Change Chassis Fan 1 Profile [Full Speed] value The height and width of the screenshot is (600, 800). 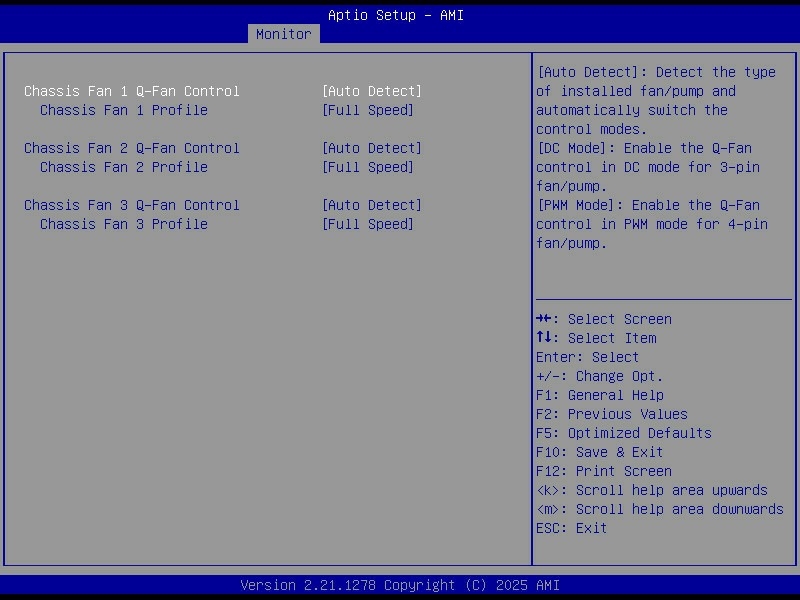tap(367, 110)
